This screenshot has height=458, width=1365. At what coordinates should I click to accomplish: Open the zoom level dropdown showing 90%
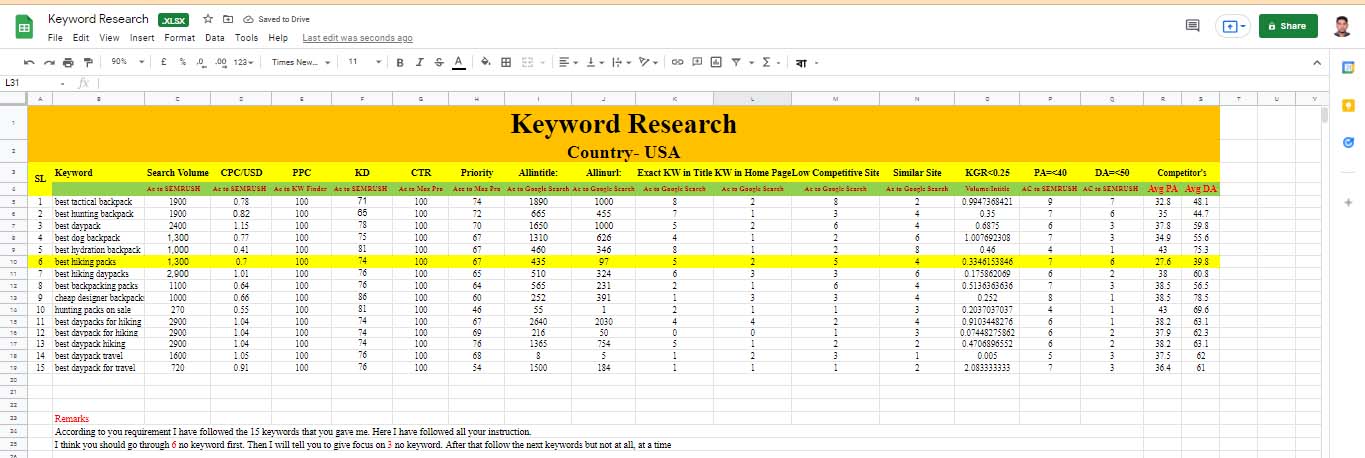(x=124, y=62)
